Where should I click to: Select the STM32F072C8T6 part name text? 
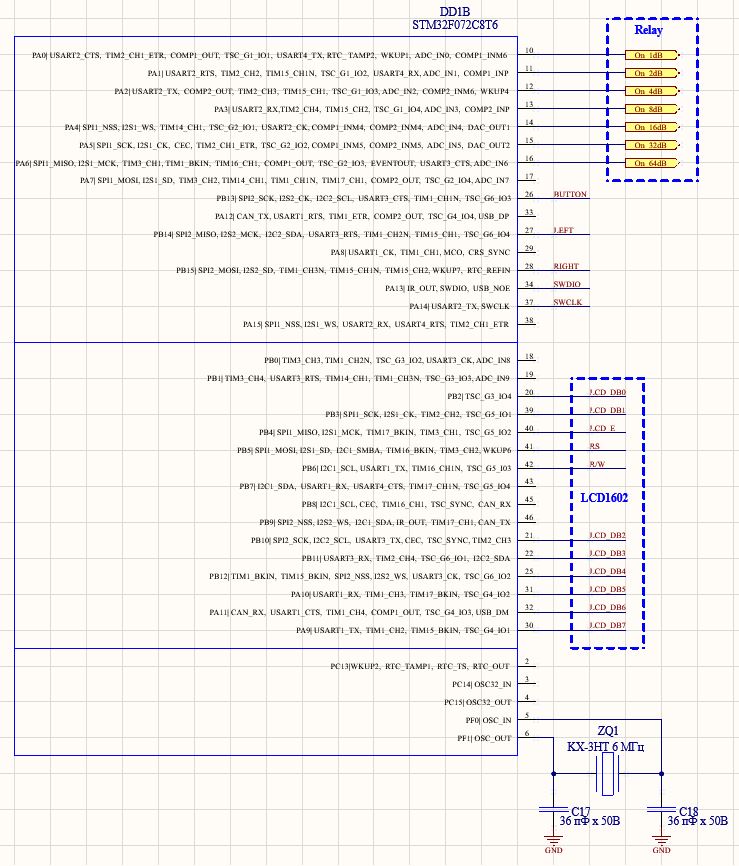[x=455, y=25]
